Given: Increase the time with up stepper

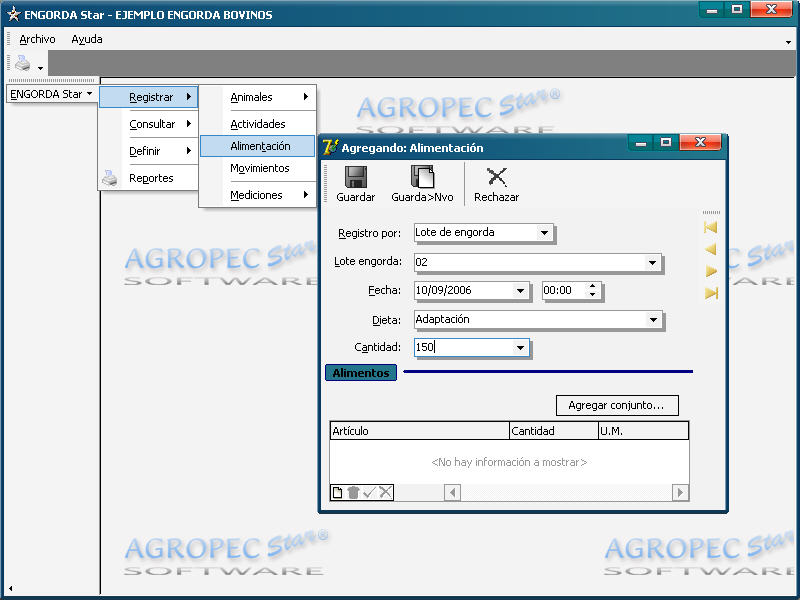Looking at the screenshot, I should (x=592, y=286).
